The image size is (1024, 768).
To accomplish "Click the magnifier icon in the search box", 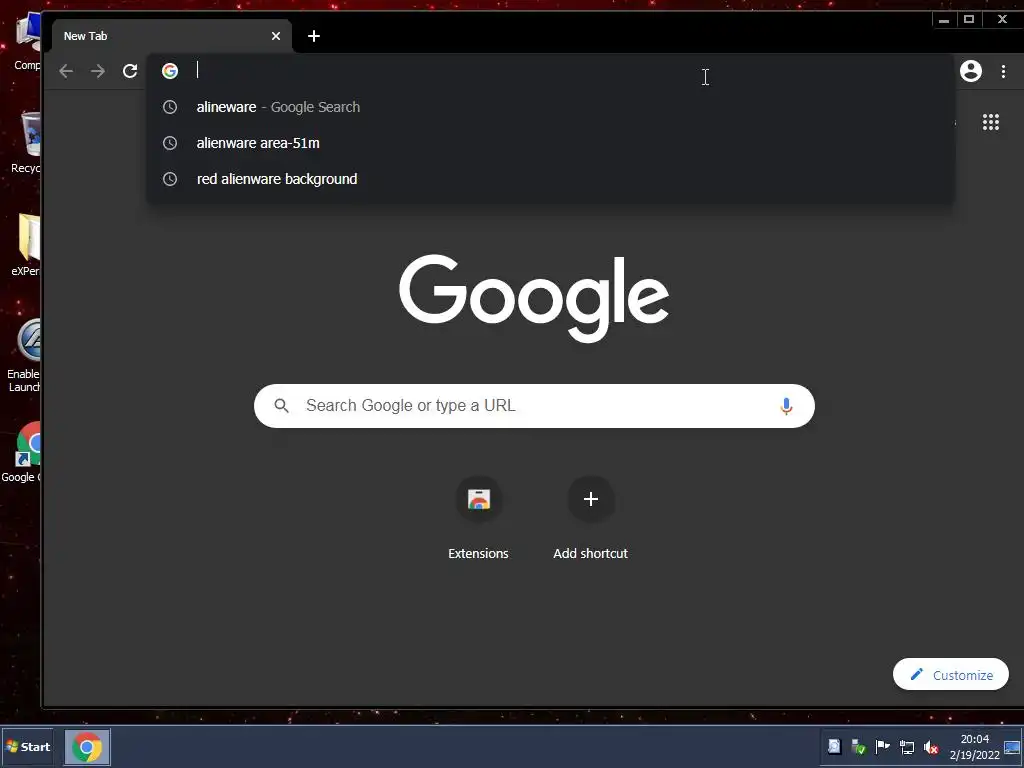I will click(281, 406).
